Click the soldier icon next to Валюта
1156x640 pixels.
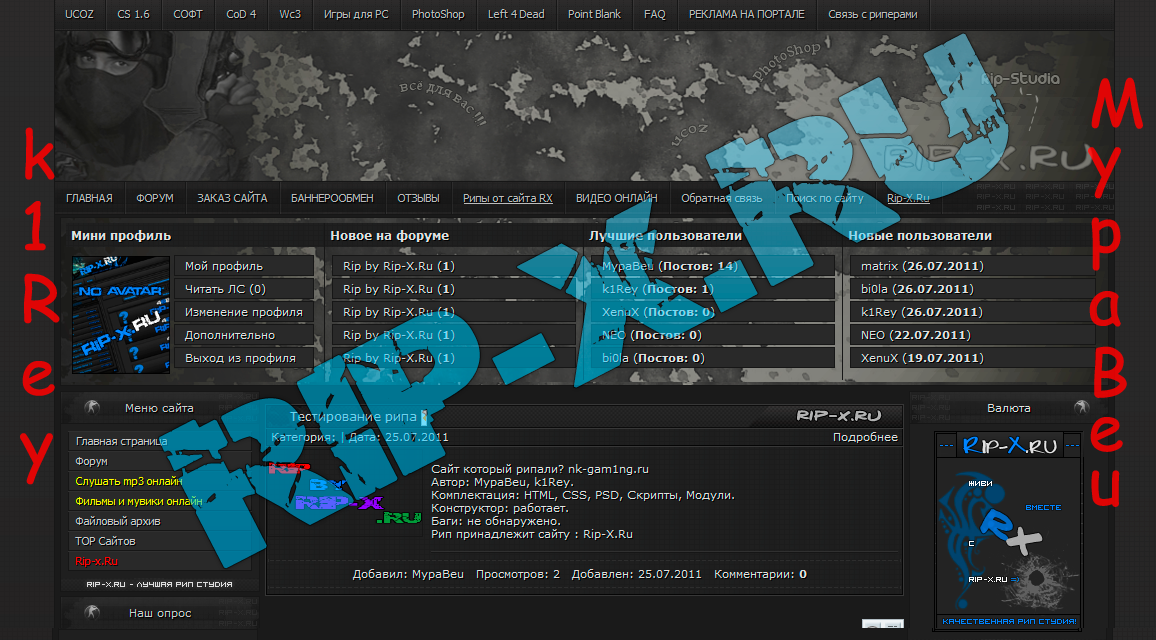pos(1080,408)
